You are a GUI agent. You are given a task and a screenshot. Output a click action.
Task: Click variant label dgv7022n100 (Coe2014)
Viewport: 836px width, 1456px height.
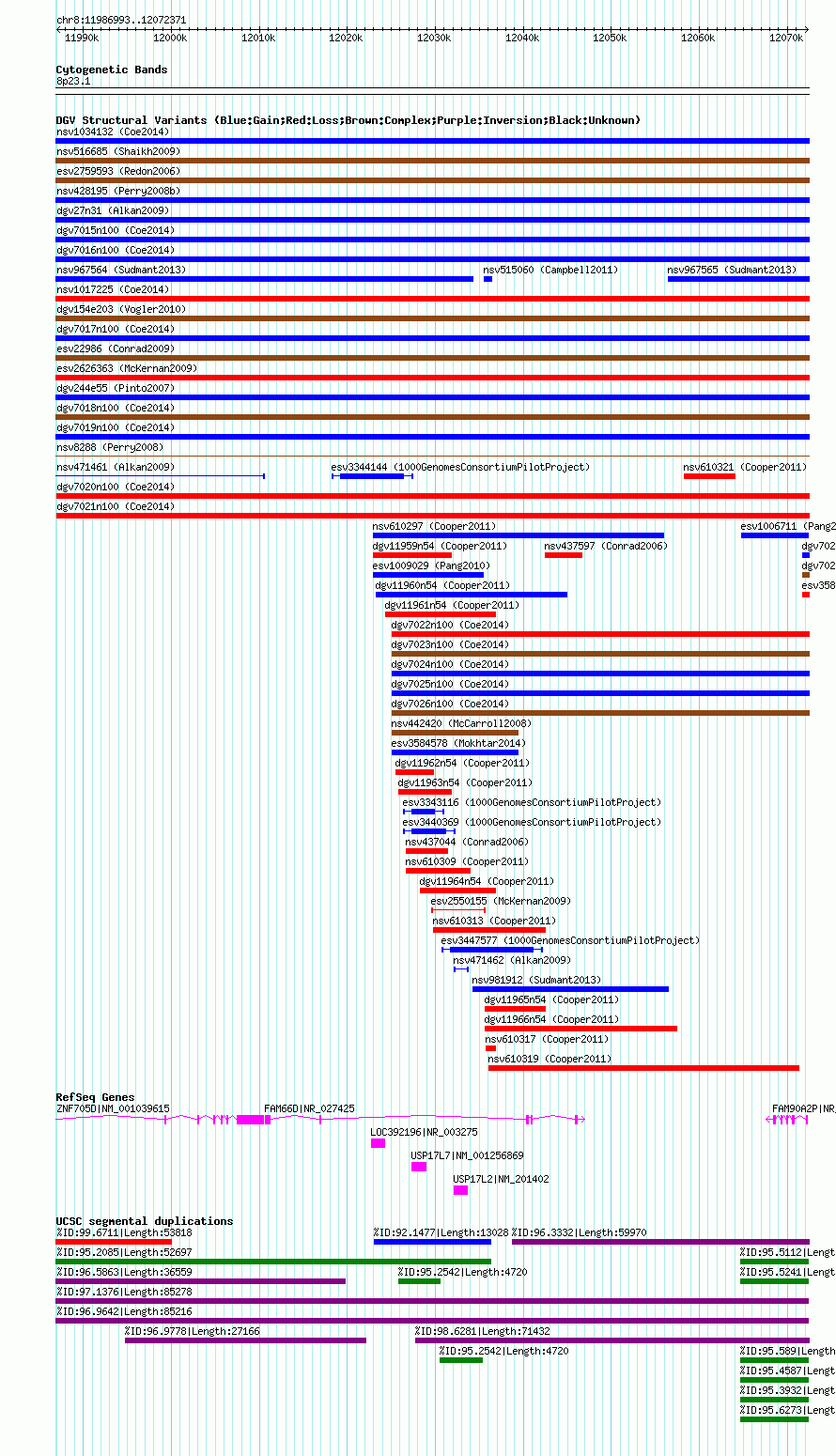point(450,625)
